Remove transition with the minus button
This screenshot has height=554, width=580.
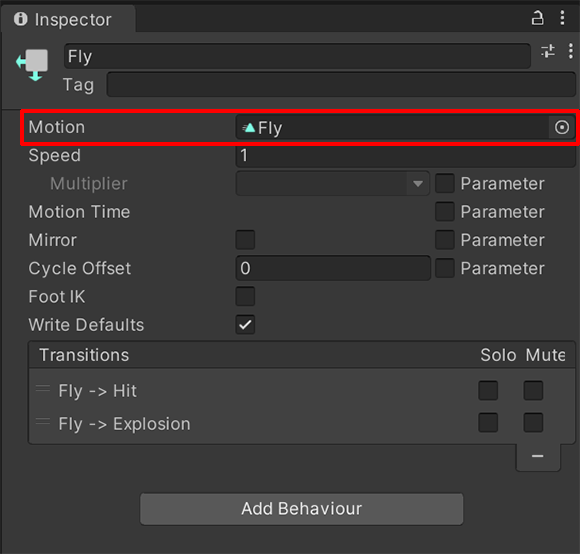click(538, 456)
